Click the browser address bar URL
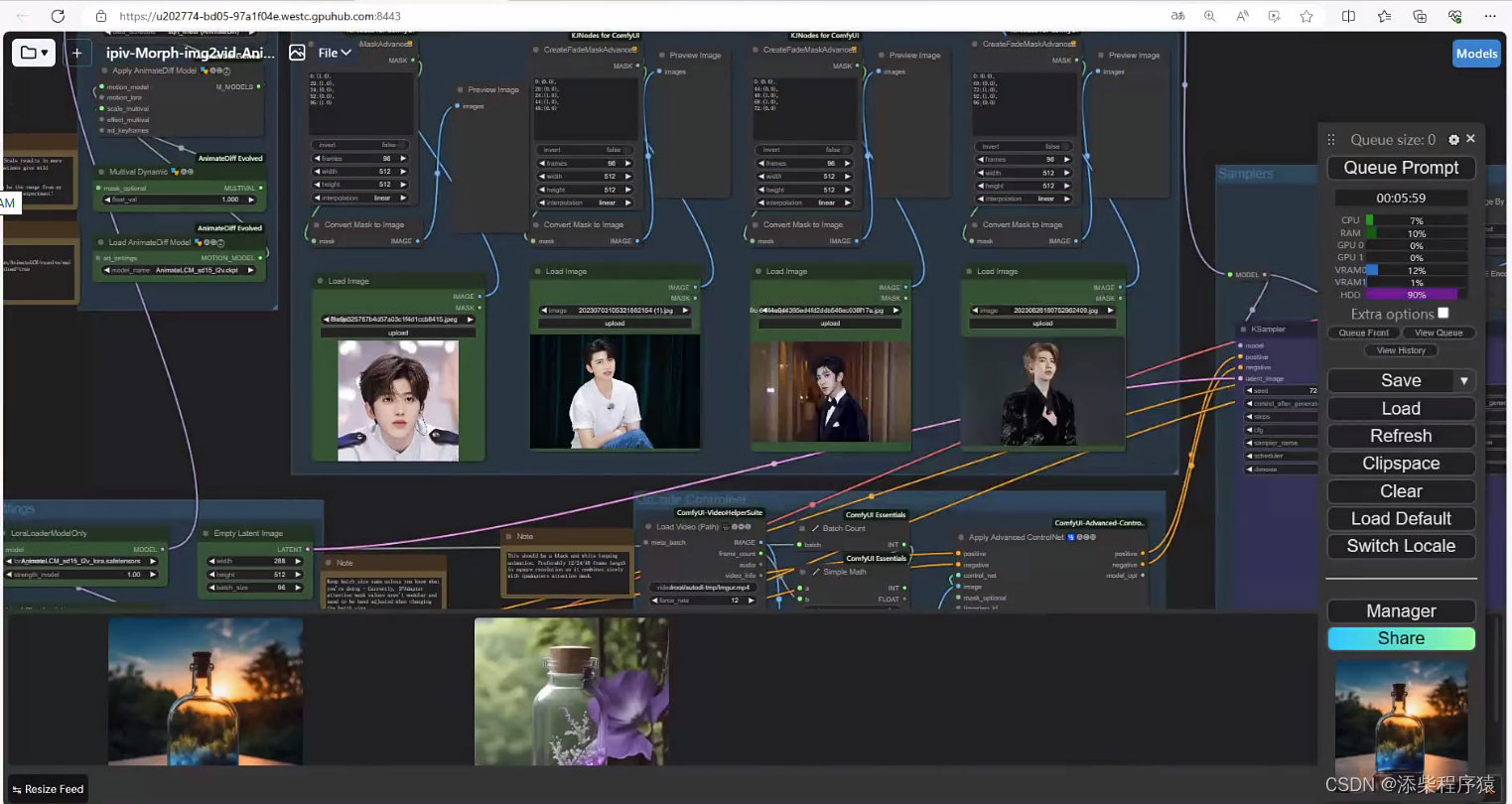The image size is (1512, 804). 260,16
